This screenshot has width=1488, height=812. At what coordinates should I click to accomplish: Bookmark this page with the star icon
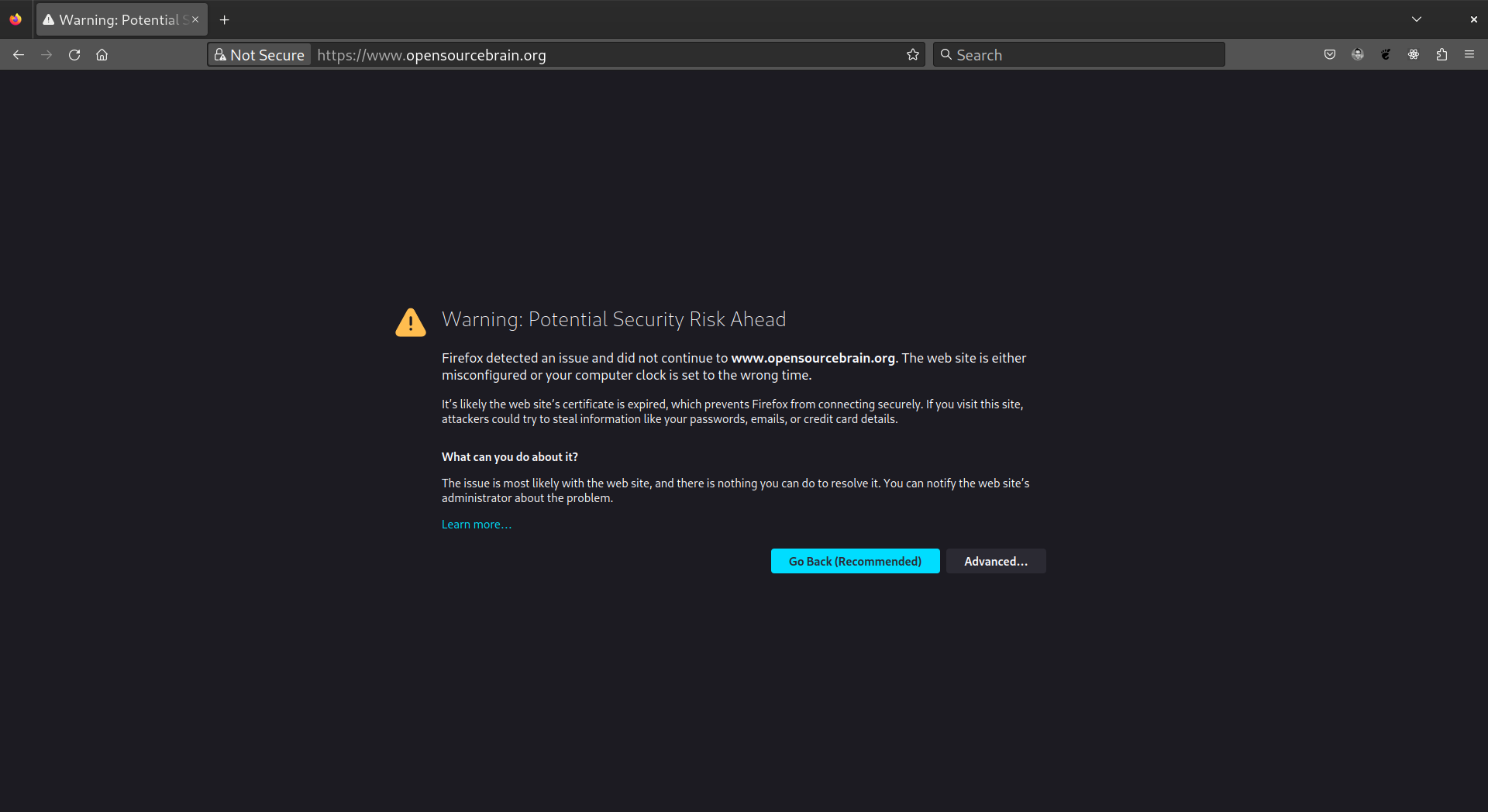[913, 54]
